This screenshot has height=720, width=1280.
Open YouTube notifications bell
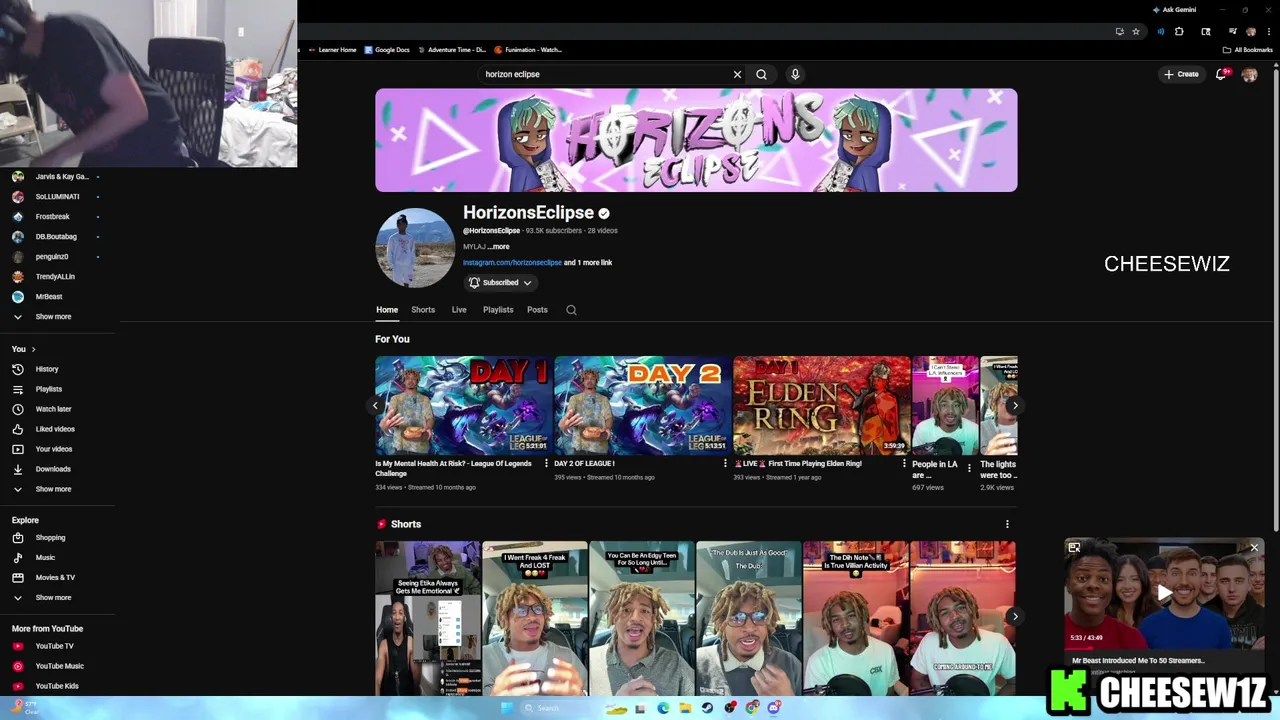tap(1221, 74)
